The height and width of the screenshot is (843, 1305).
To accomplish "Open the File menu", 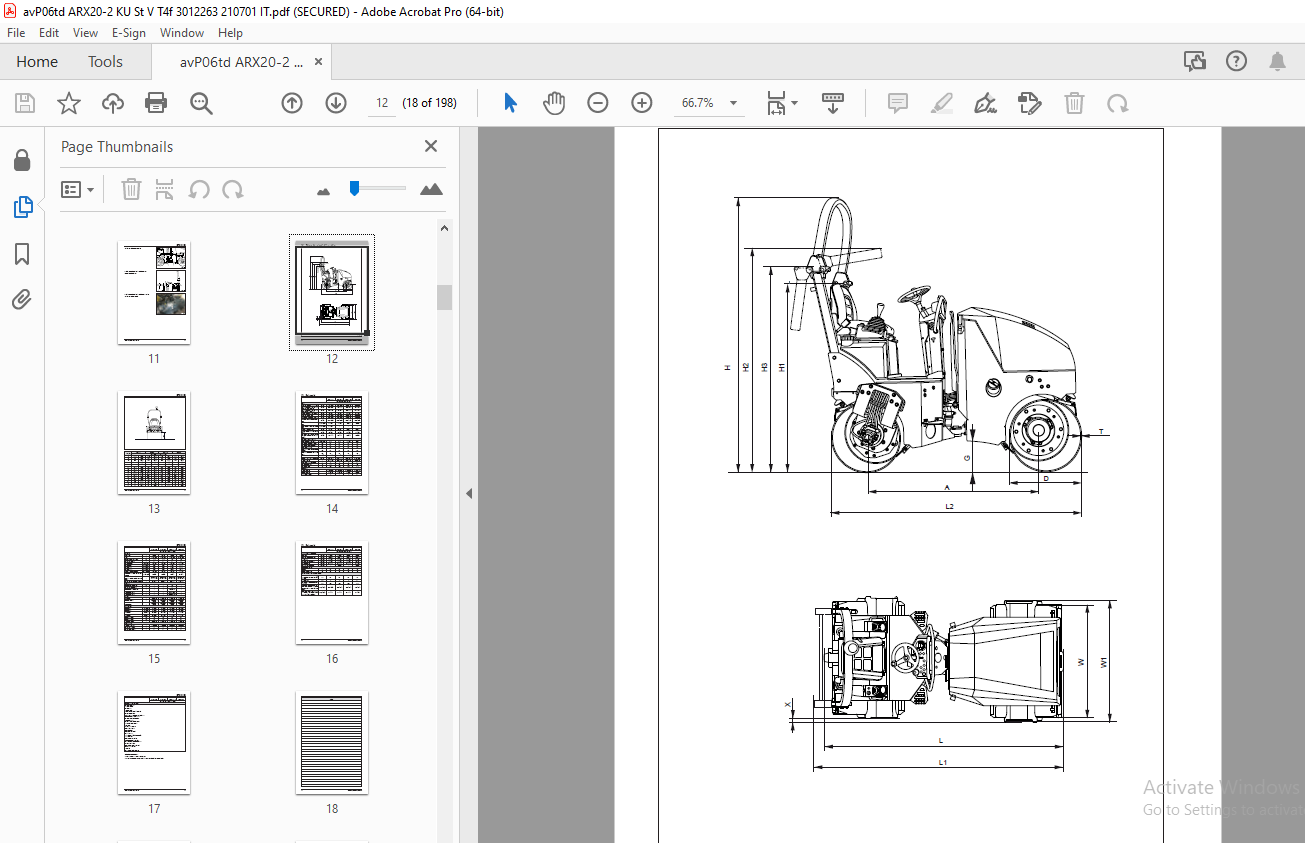I will tap(16, 33).
